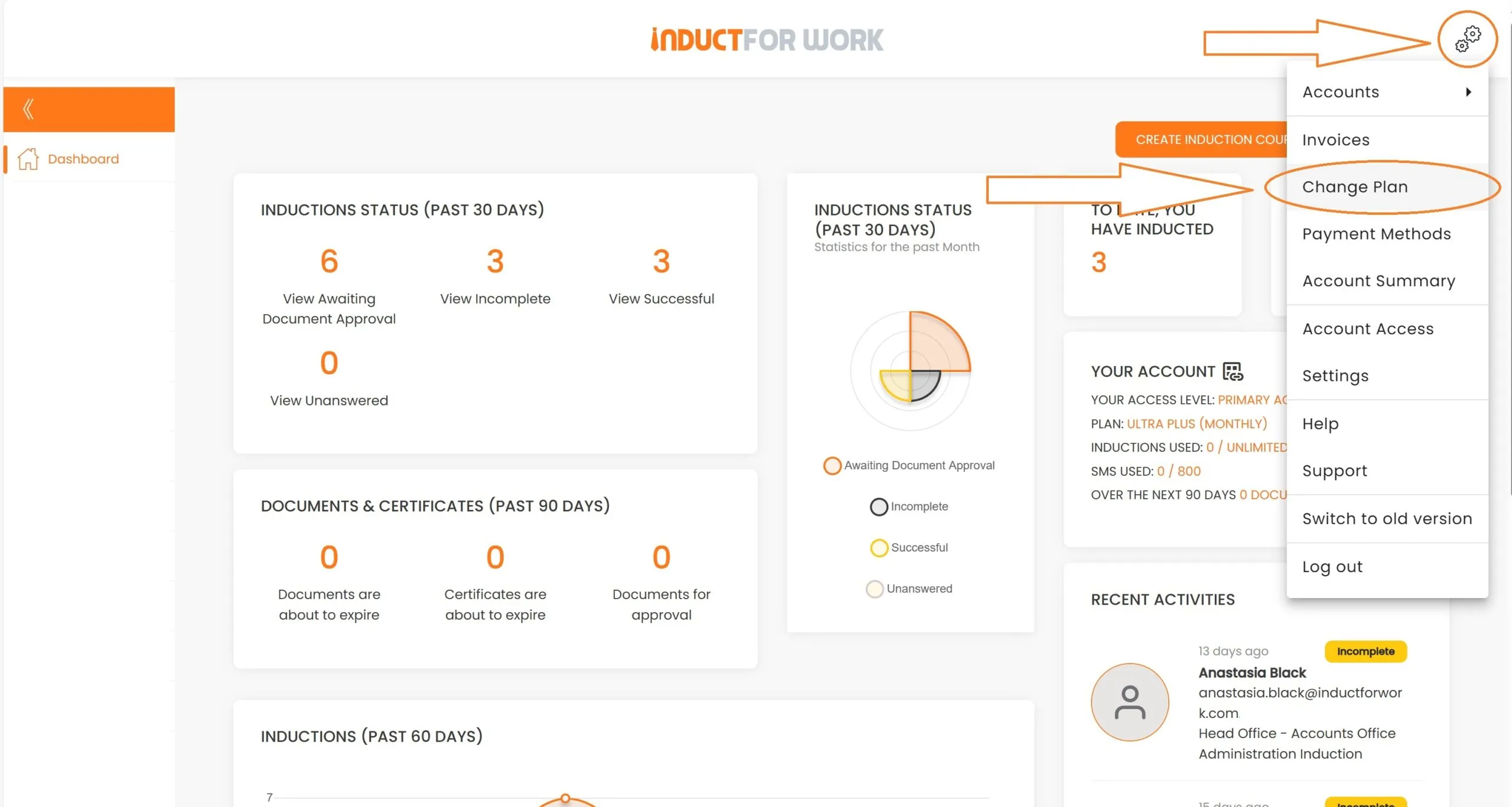Click Anastasia Black's avatar icon
This screenshot has height=807, width=1512.
click(x=1129, y=702)
